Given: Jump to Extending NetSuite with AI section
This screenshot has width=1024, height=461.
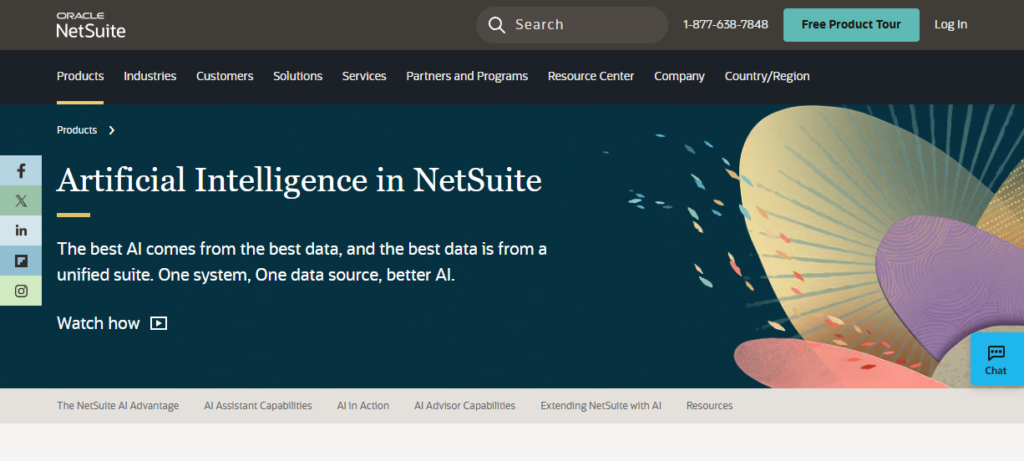Looking at the screenshot, I should [601, 405].
